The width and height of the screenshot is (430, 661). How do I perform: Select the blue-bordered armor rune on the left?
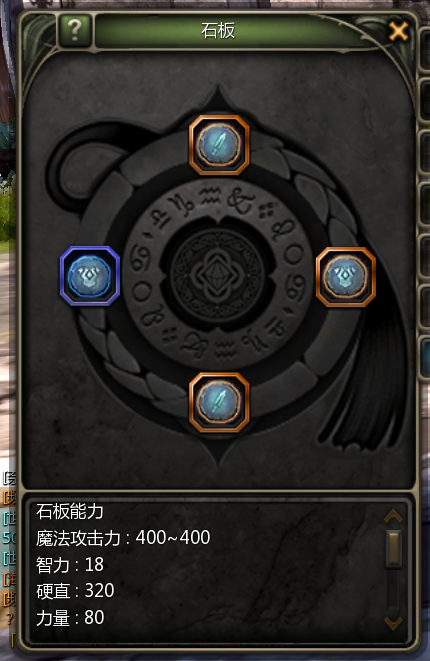coord(90,276)
